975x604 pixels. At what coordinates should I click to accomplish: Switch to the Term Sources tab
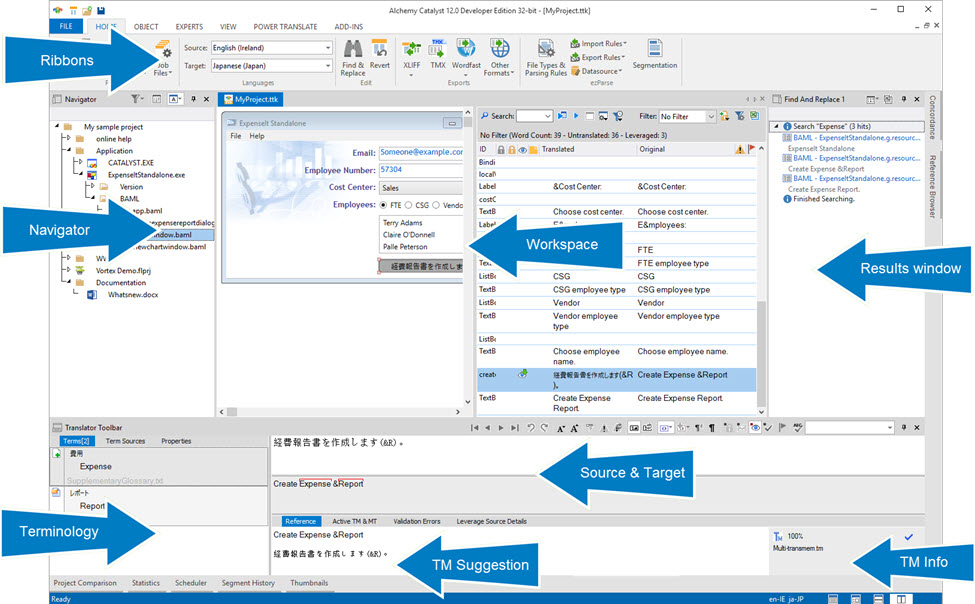click(125, 441)
